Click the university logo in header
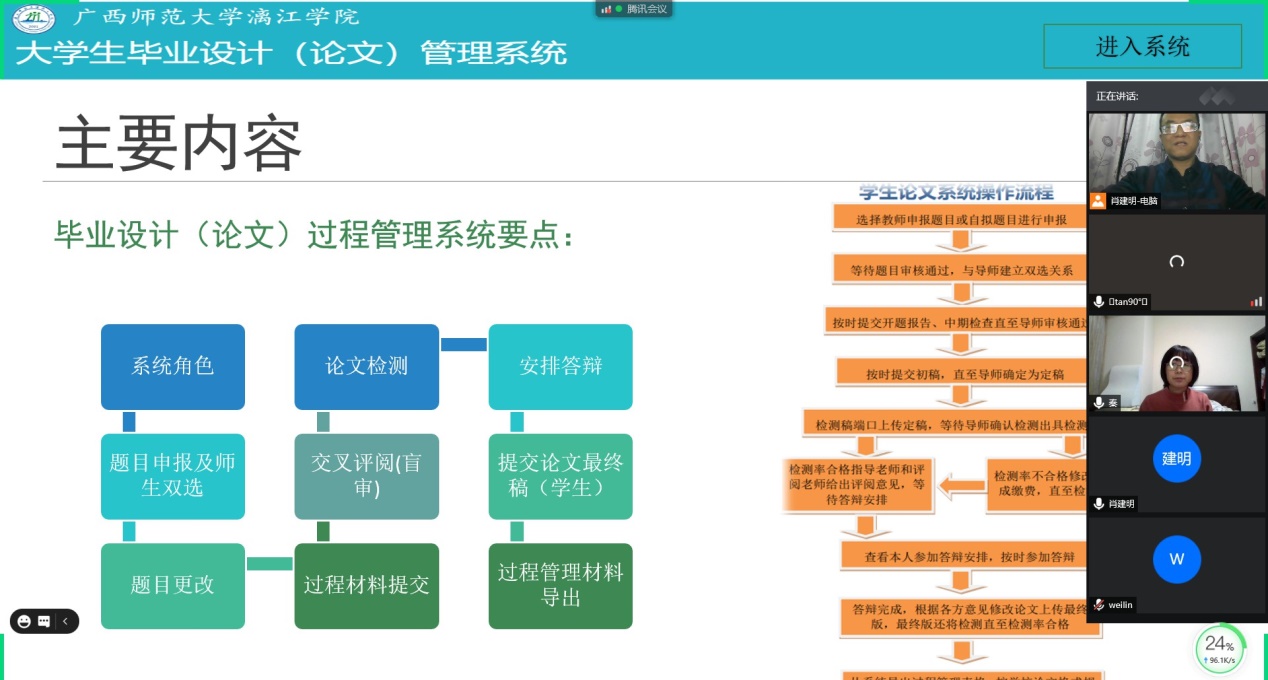Viewport: 1268px width, 680px height. (34, 18)
